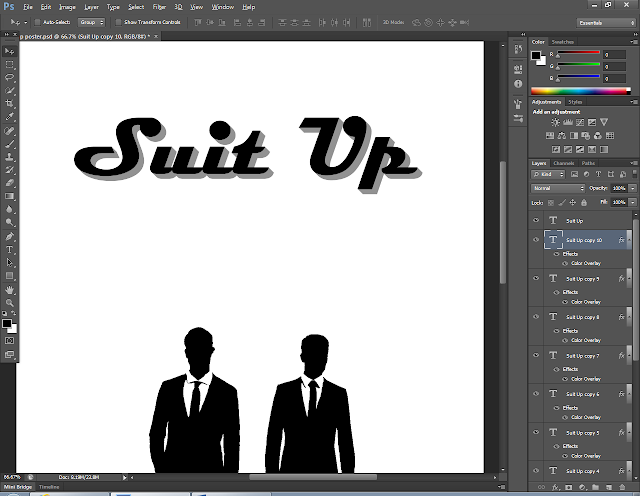This screenshot has width=640, height=496.
Task: Select the Blur tool
Action: (9, 209)
